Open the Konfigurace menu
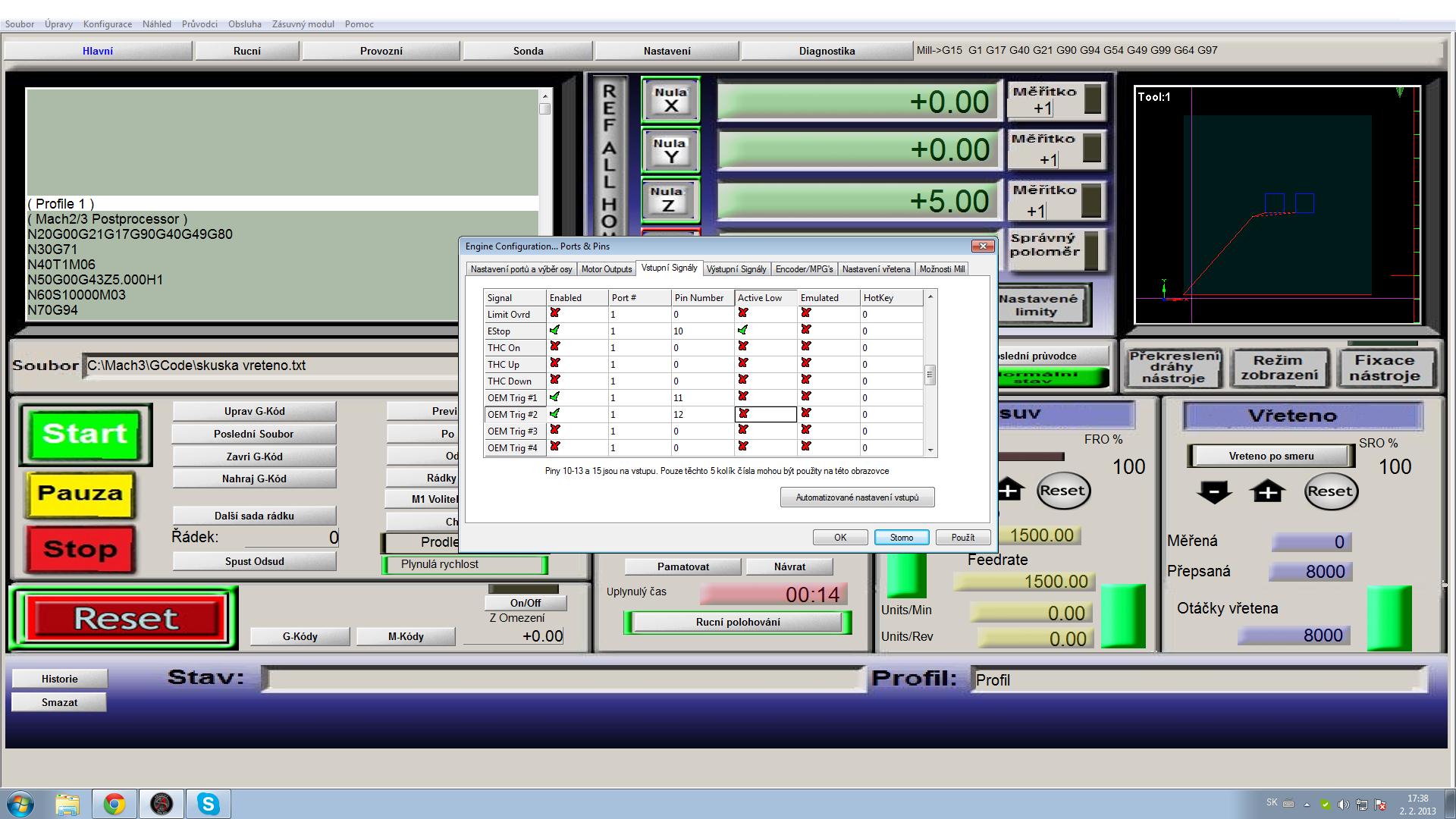1456x819 pixels. point(108,24)
